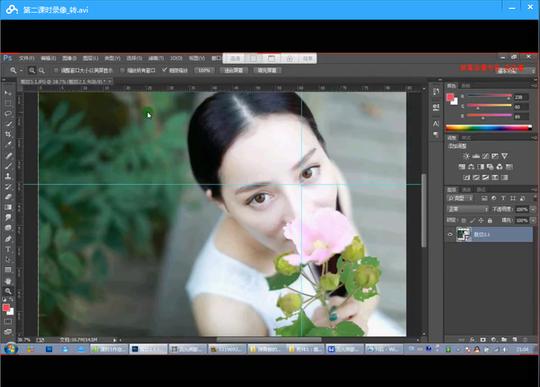Open the Adjustments panel flyout menu

tap(533, 138)
